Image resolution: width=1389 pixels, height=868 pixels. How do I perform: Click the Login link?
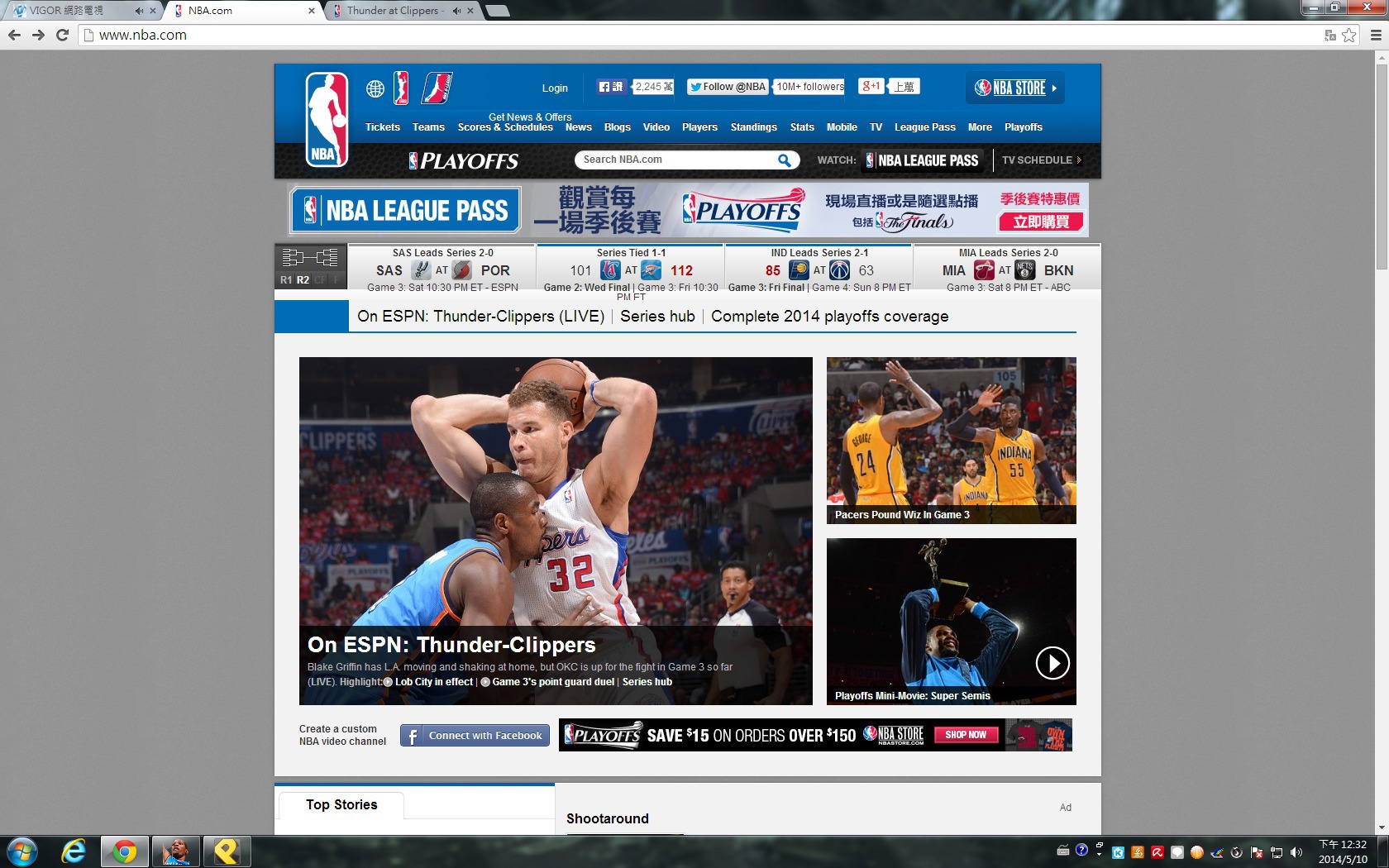tap(555, 88)
